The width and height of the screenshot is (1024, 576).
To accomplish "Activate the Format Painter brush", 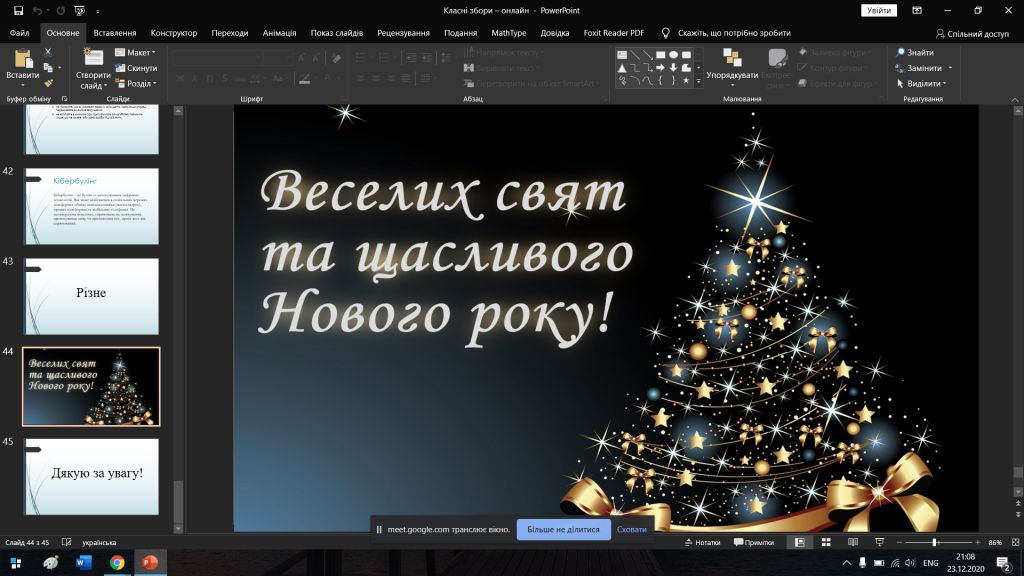I will click(x=48, y=83).
